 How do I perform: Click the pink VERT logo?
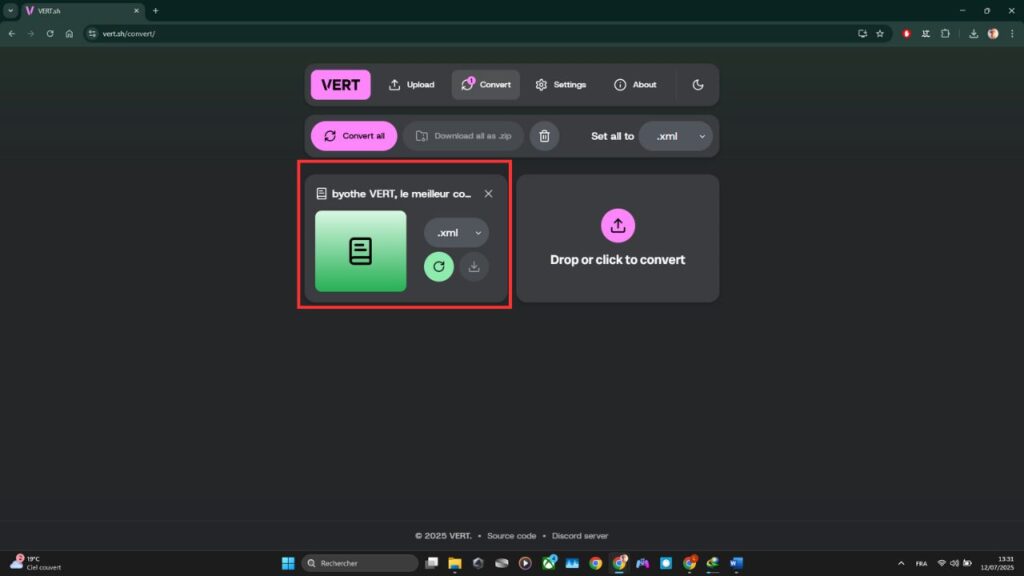[340, 85]
